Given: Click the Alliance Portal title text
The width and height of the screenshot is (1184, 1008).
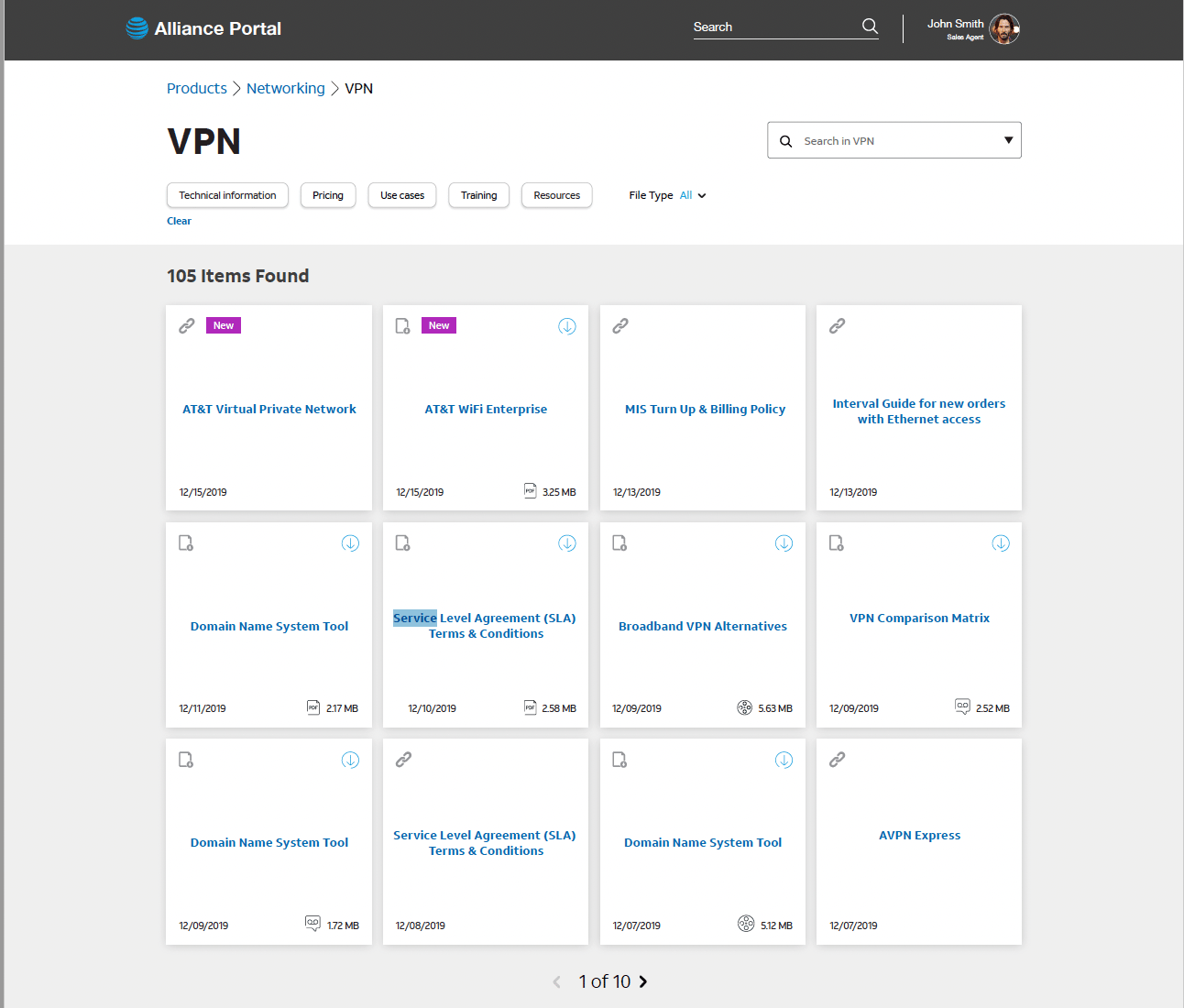Looking at the screenshot, I should tap(218, 28).
